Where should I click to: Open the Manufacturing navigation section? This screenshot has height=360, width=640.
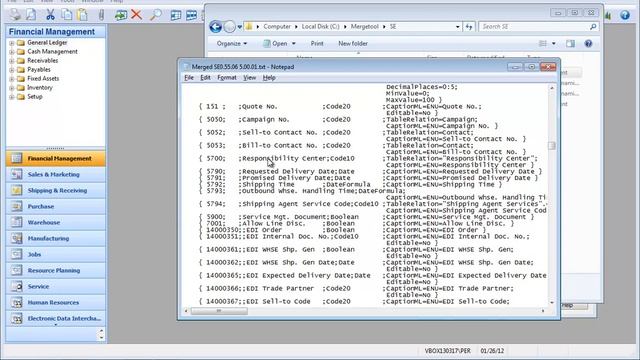click(56, 238)
